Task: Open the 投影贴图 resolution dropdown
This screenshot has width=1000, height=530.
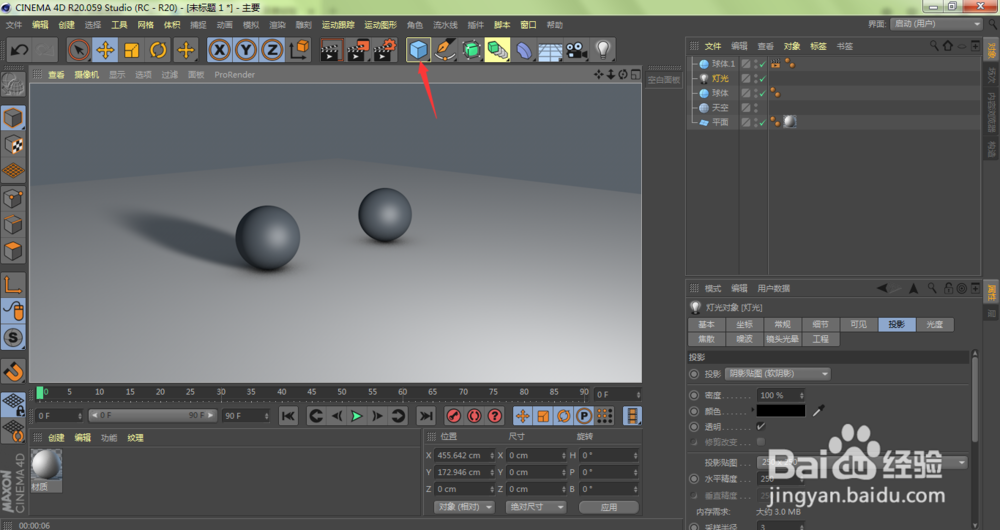Action: point(862,462)
